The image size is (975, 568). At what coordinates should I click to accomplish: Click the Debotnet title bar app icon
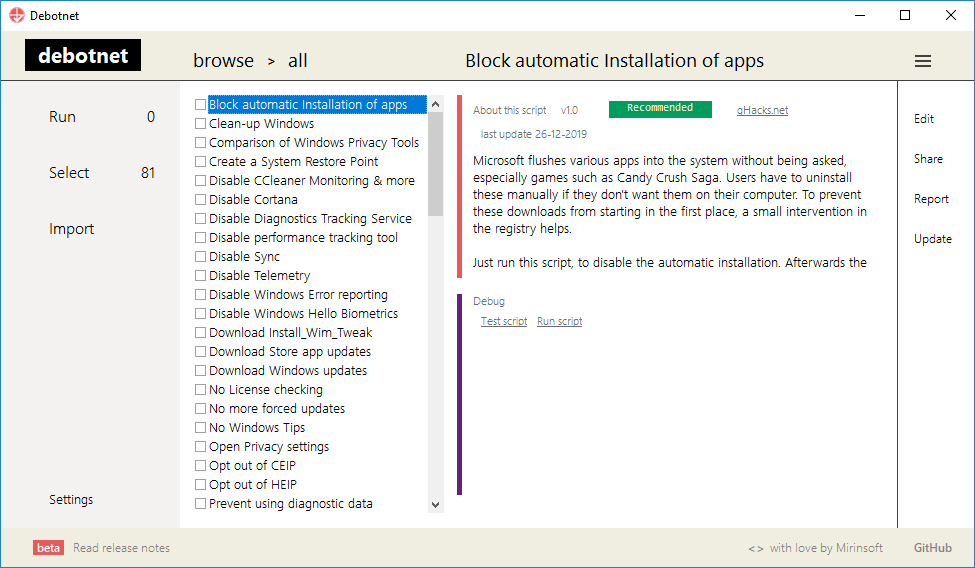[17, 16]
